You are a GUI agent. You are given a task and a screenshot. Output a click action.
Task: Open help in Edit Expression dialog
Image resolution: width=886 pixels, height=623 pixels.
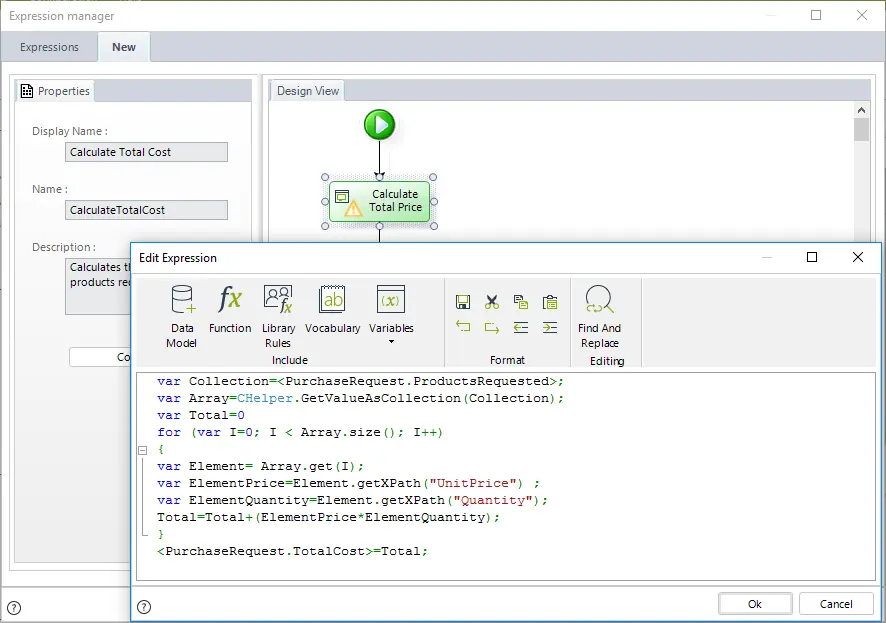tap(144, 607)
